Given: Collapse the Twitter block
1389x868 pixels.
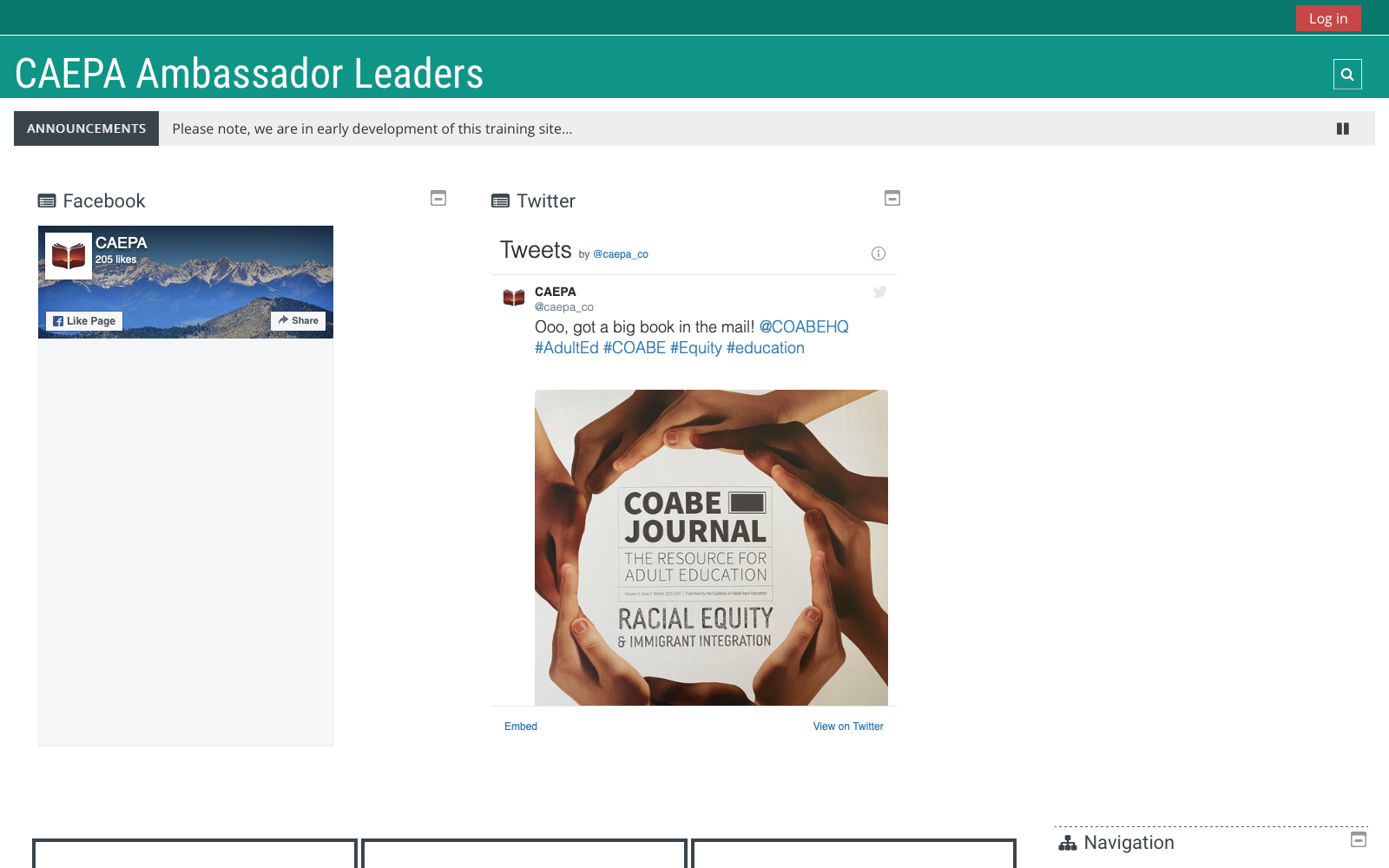Looking at the screenshot, I should (x=892, y=198).
